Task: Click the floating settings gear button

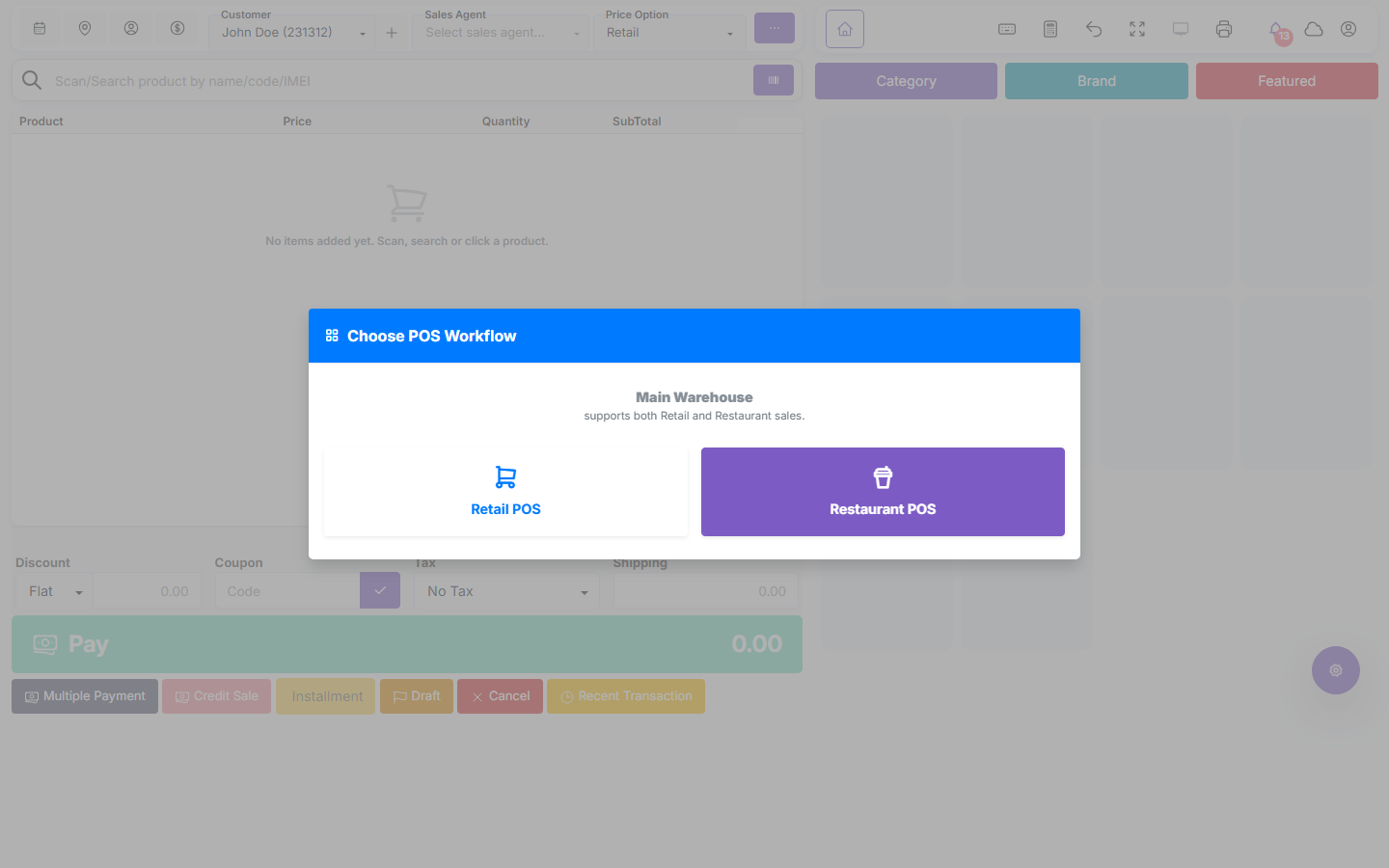Action: tap(1336, 670)
